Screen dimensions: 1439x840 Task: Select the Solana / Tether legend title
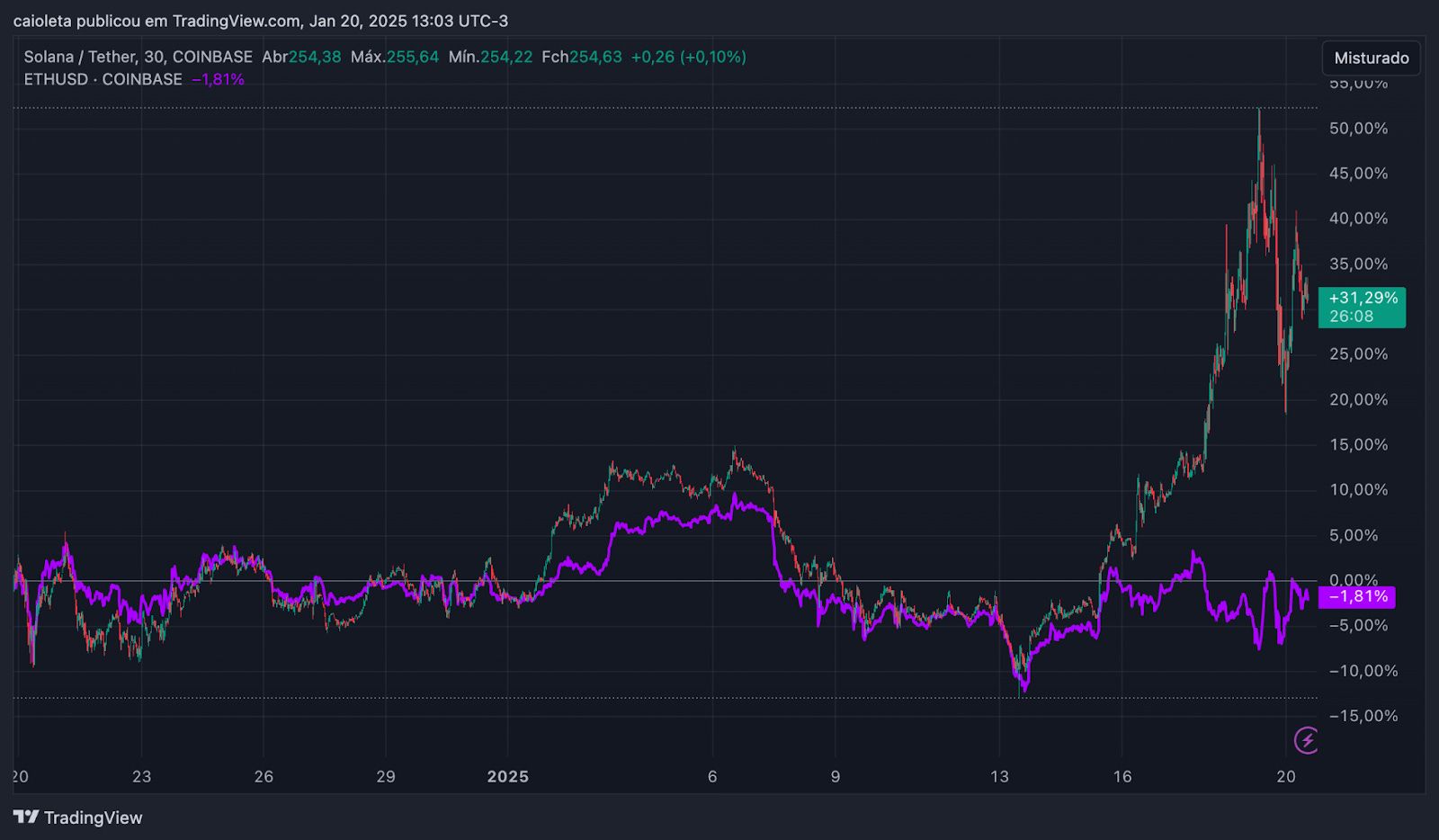click(138, 57)
